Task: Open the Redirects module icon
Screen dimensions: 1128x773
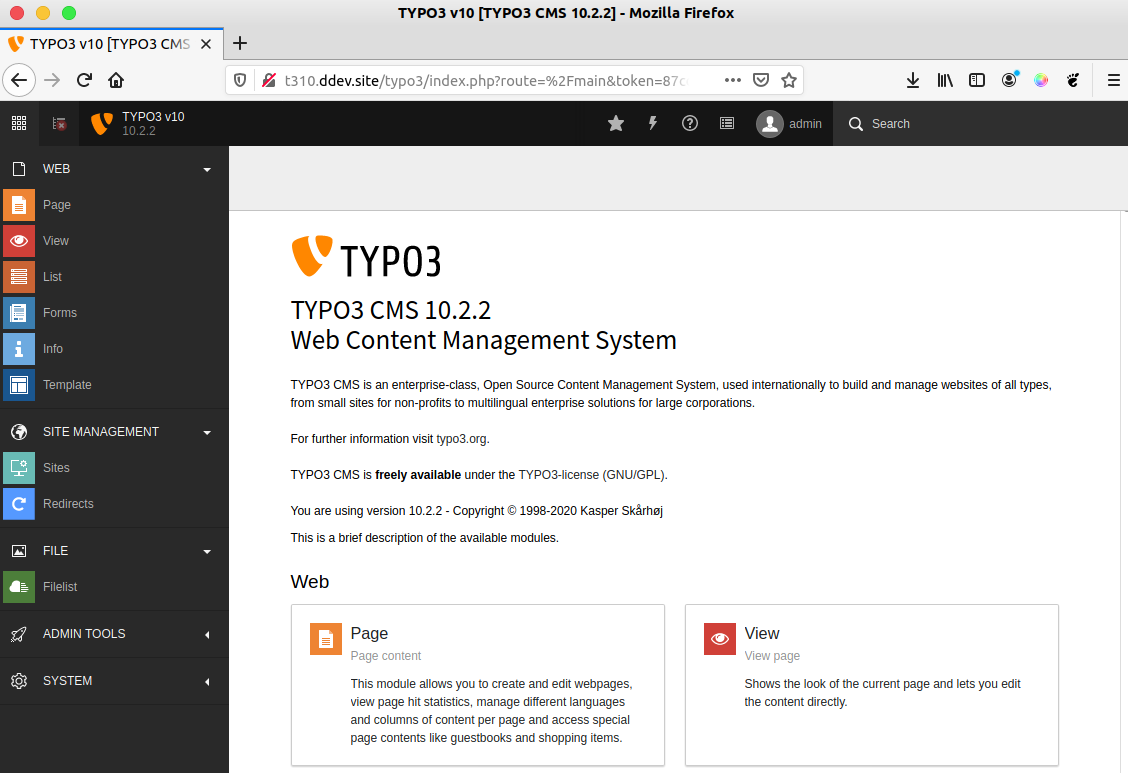Action: pyautogui.click(x=19, y=503)
